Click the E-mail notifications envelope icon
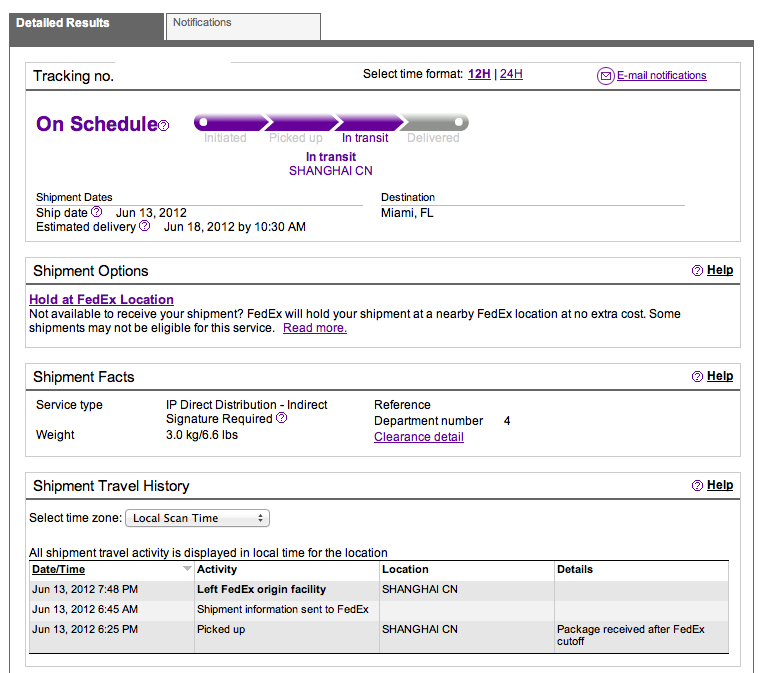Viewport: 779px width, 673px height. [606, 76]
